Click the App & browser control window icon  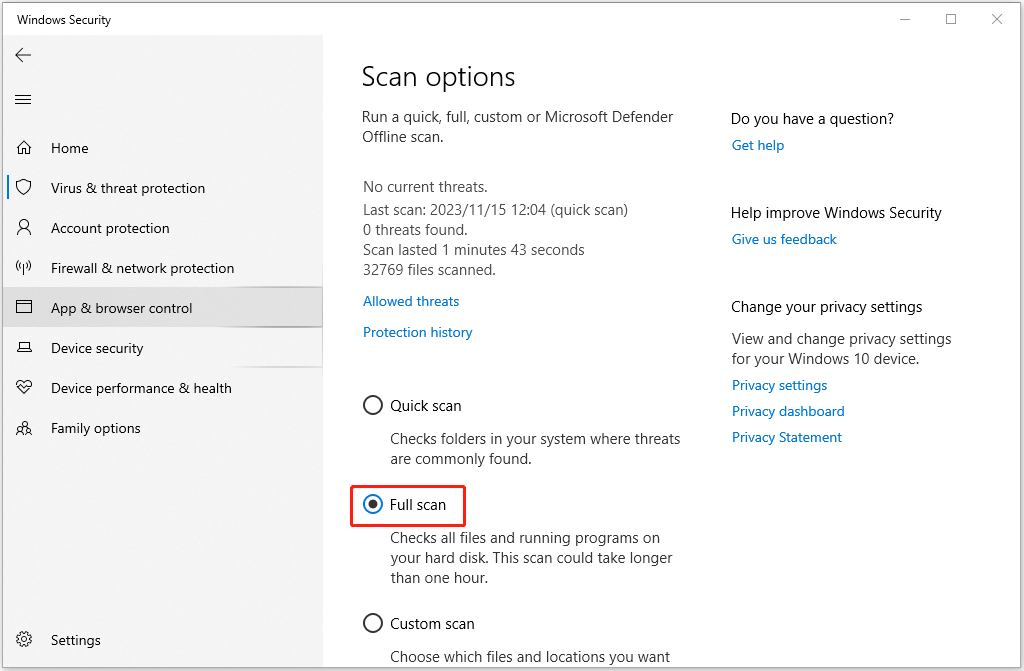pyautogui.click(x=24, y=308)
